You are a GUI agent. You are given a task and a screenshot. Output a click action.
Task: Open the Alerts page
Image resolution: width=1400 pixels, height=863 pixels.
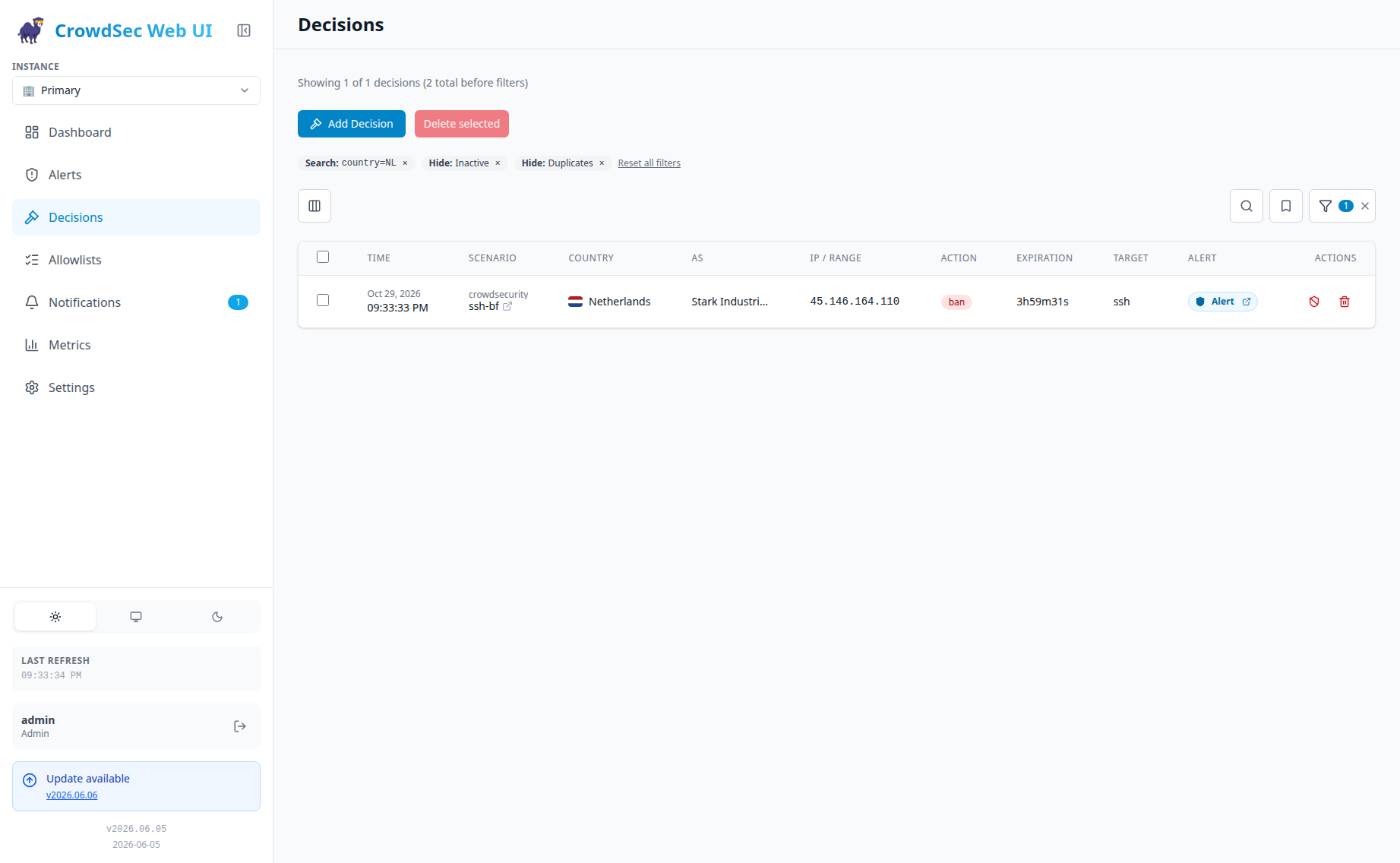coord(136,175)
